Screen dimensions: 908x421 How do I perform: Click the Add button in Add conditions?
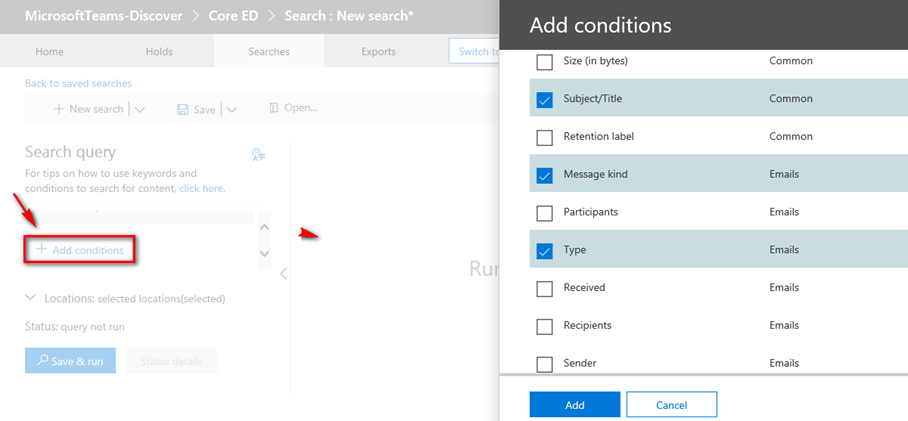[574, 405]
